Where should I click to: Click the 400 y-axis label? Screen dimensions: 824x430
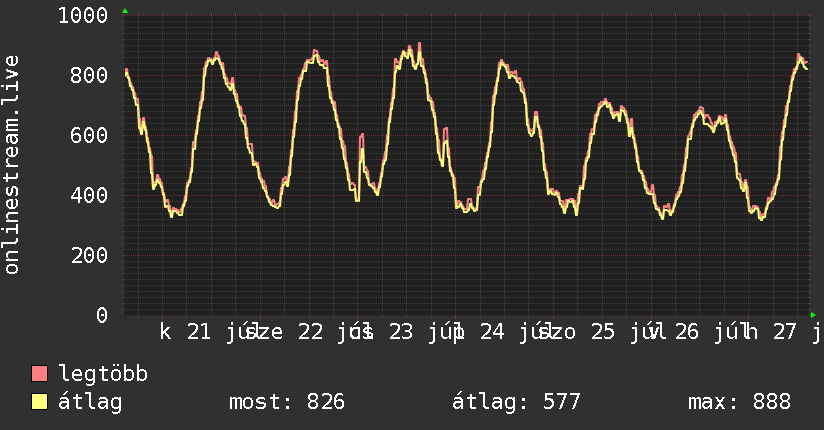[89, 195]
